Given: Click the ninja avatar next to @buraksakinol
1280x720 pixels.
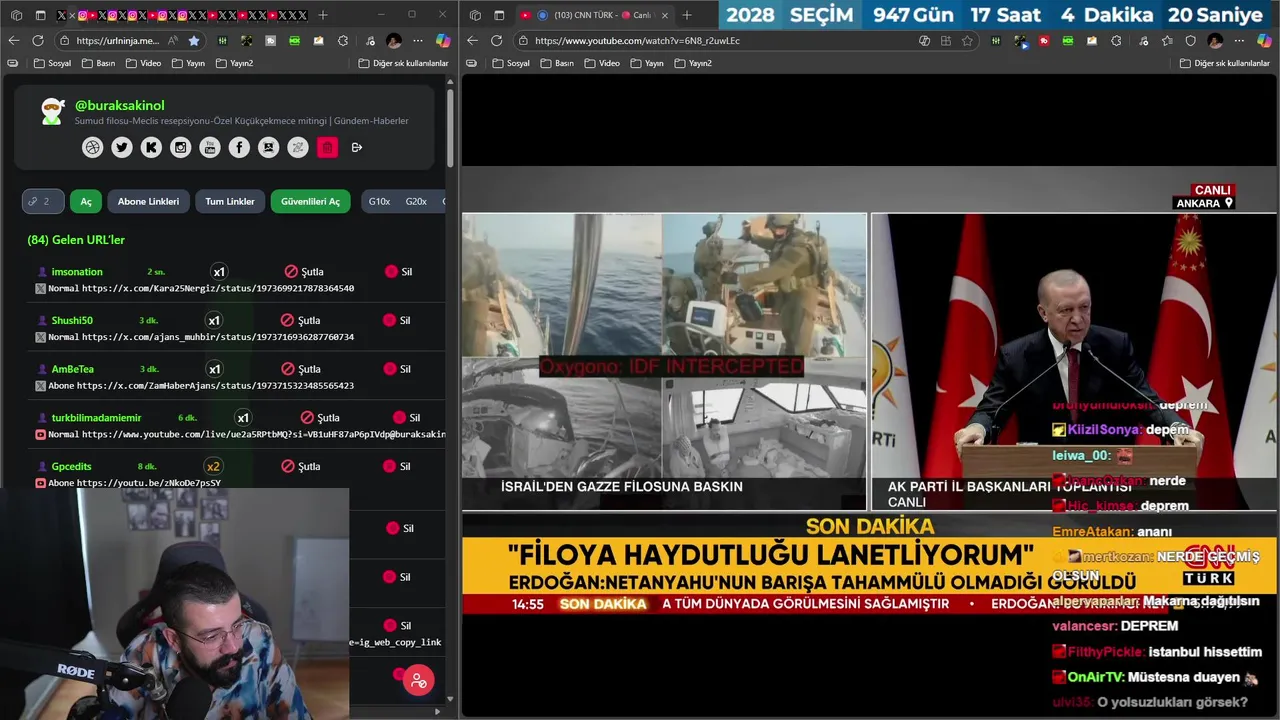Looking at the screenshot, I should pyautogui.click(x=53, y=111).
